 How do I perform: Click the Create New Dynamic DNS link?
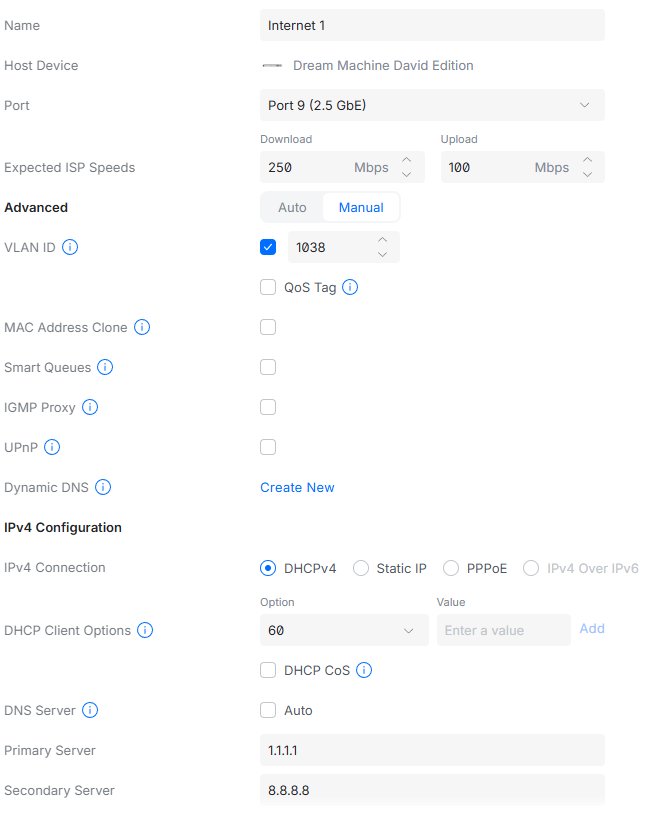pyautogui.click(x=297, y=487)
